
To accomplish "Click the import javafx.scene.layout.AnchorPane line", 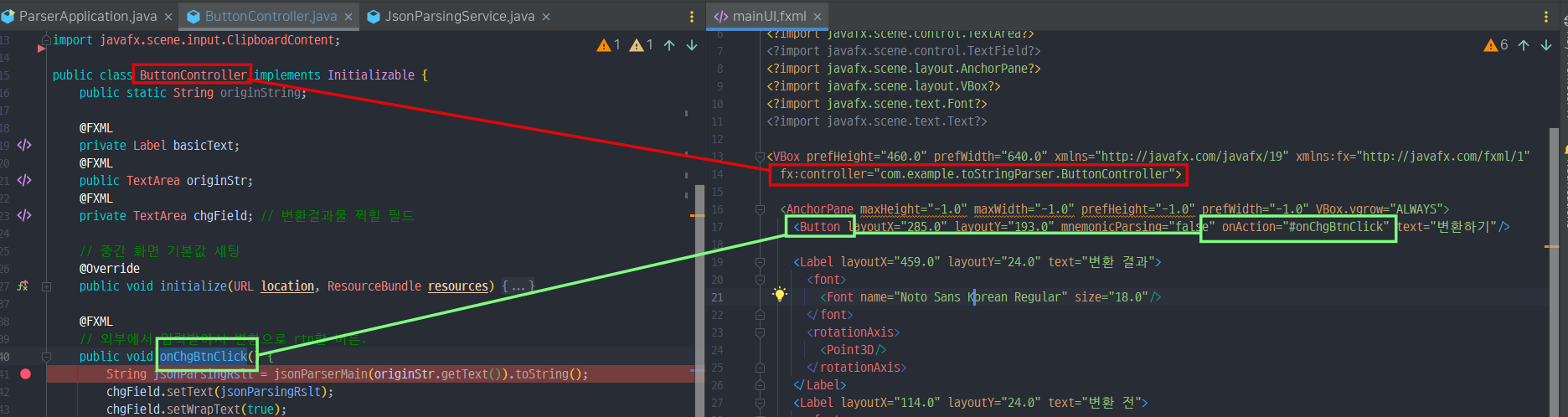I will pos(904,69).
